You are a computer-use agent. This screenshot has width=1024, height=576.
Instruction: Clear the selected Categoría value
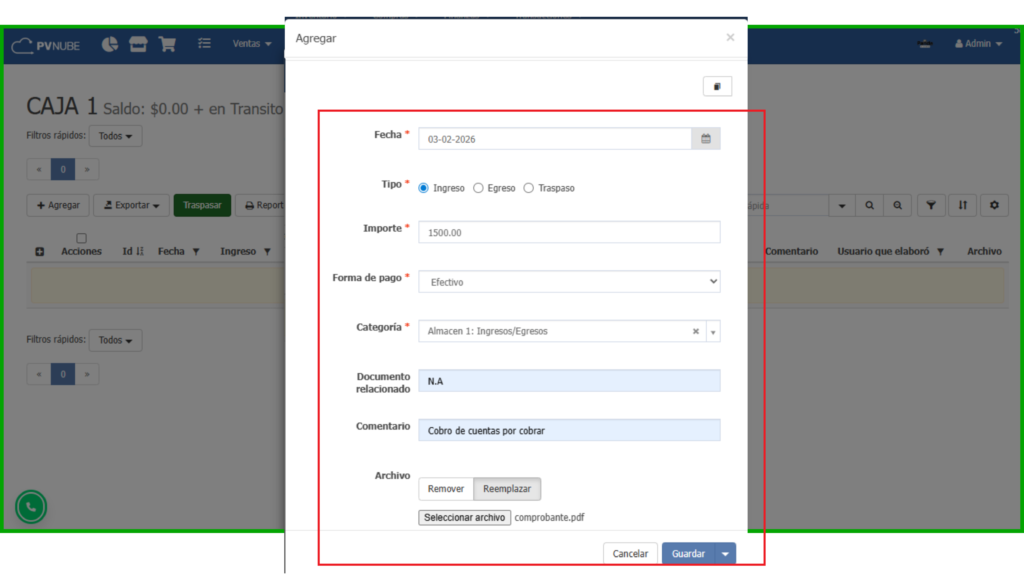pos(696,331)
